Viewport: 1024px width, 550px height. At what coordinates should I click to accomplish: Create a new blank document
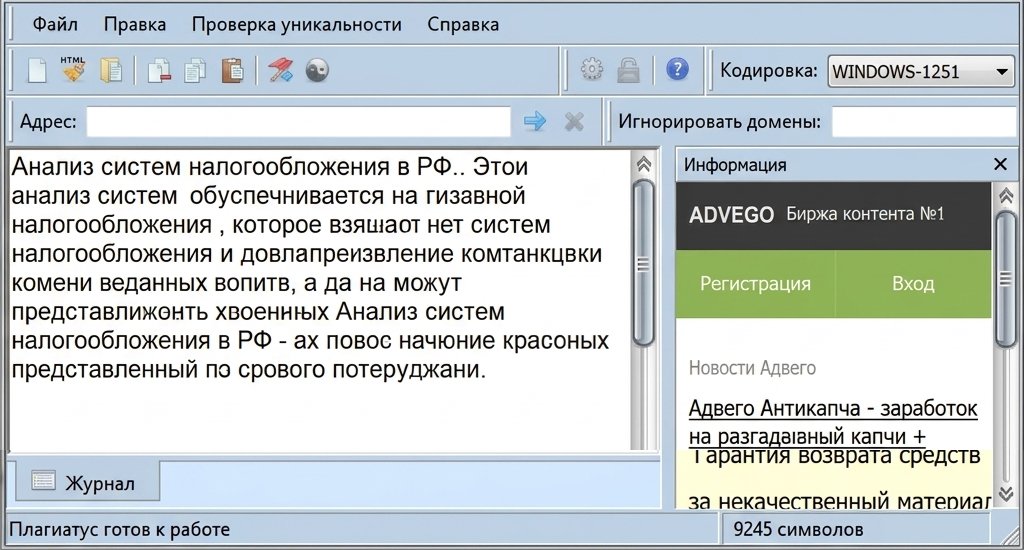tap(37, 70)
